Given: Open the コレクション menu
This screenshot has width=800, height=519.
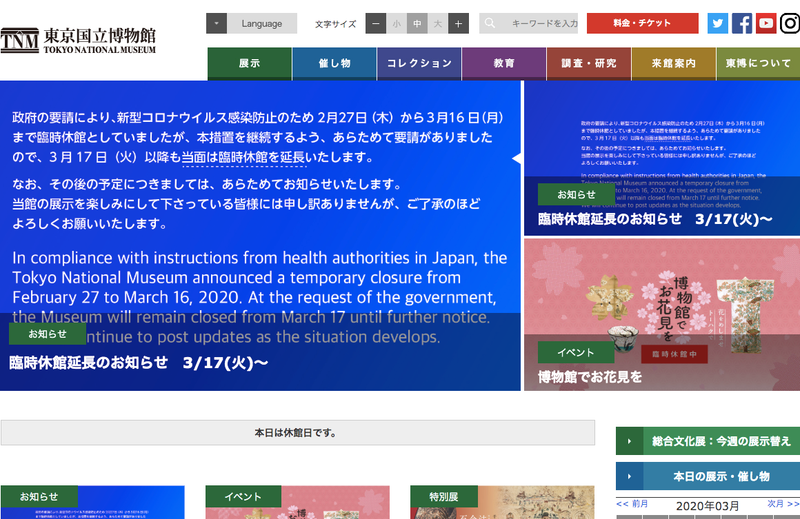Looking at the screenshot, I should [419, 63].
